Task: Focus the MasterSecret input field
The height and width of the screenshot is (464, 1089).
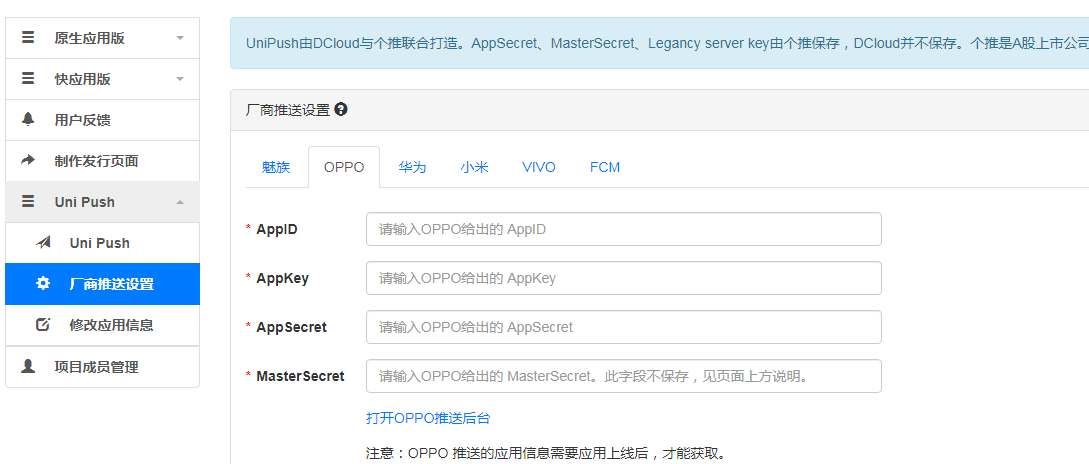Action: pos(624,376)
